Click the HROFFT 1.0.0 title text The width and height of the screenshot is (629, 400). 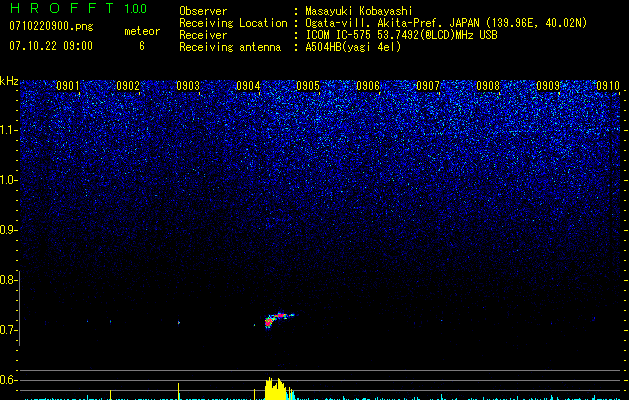(78, 8)
